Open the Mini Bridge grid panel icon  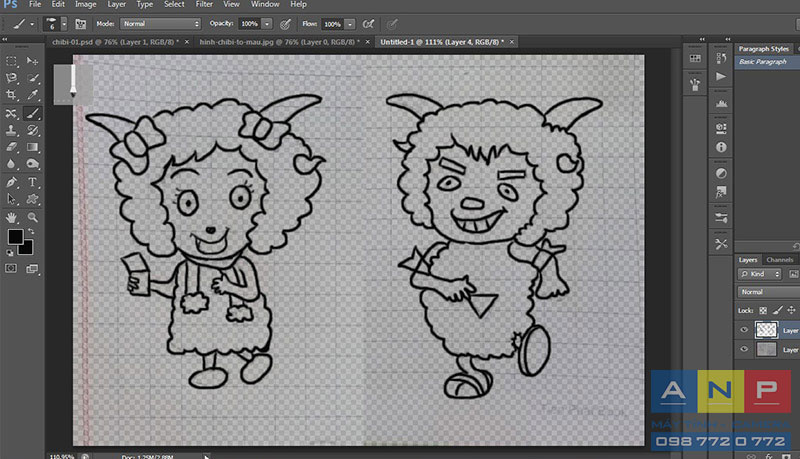coord(695,58)
